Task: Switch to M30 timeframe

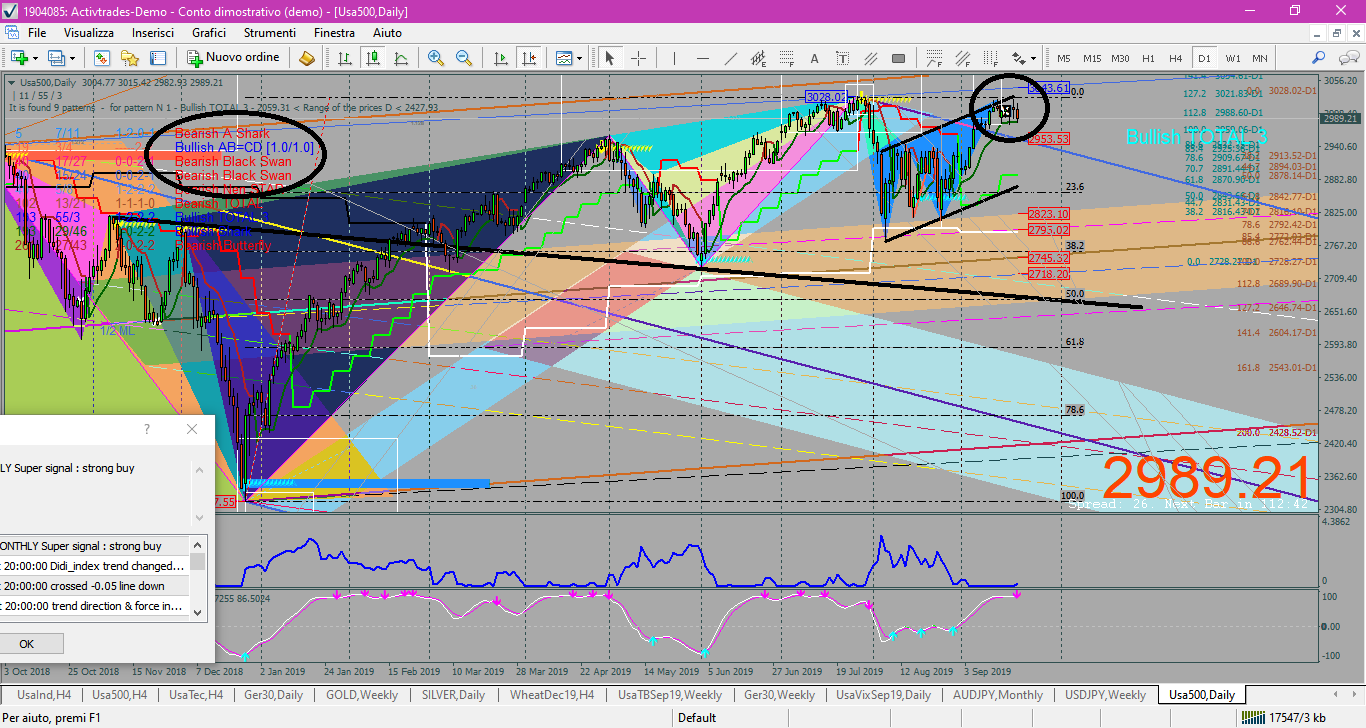Action: (1120, 58)
